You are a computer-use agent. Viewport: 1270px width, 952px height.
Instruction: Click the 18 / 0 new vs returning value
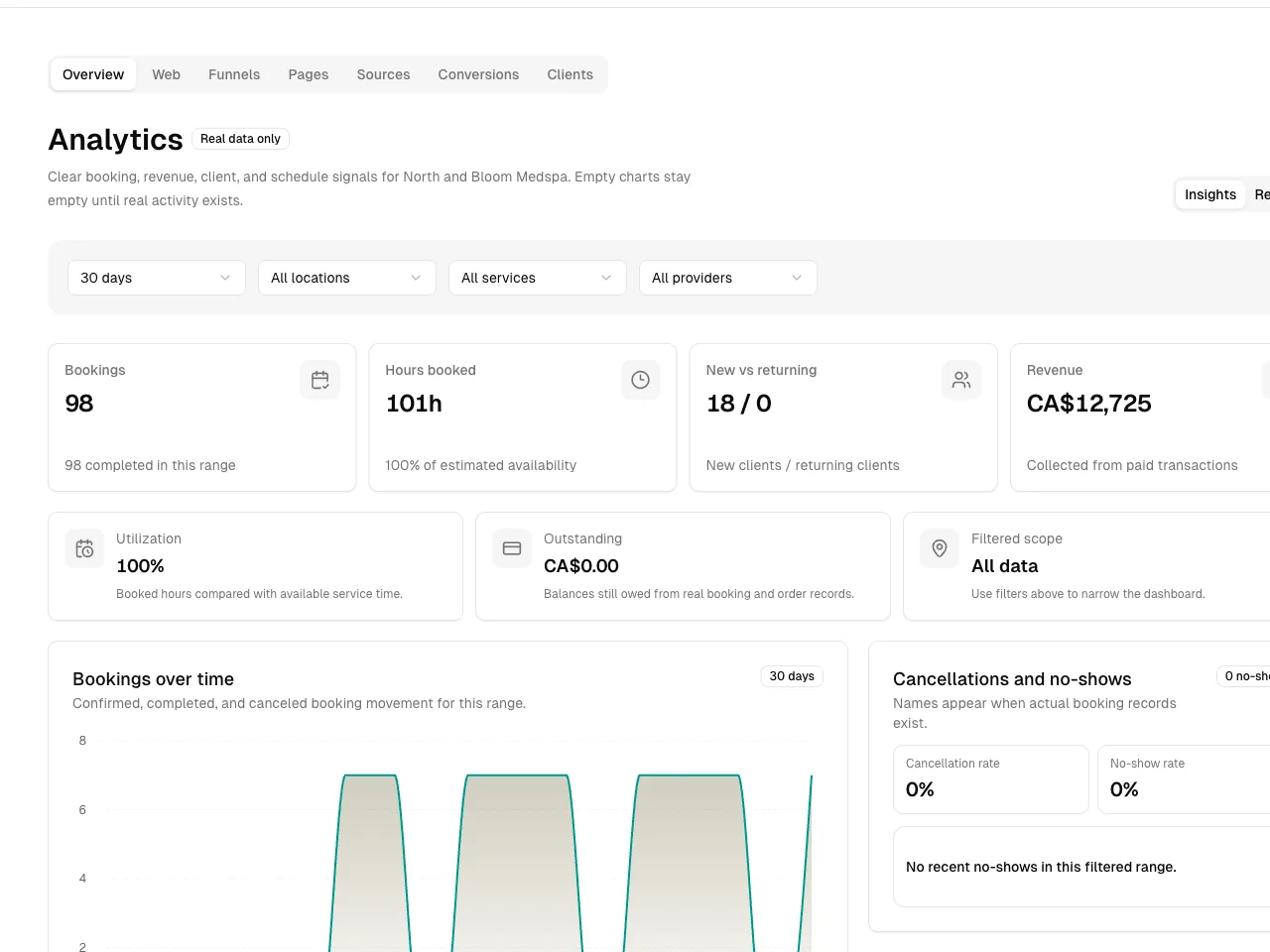pos(738,404)
